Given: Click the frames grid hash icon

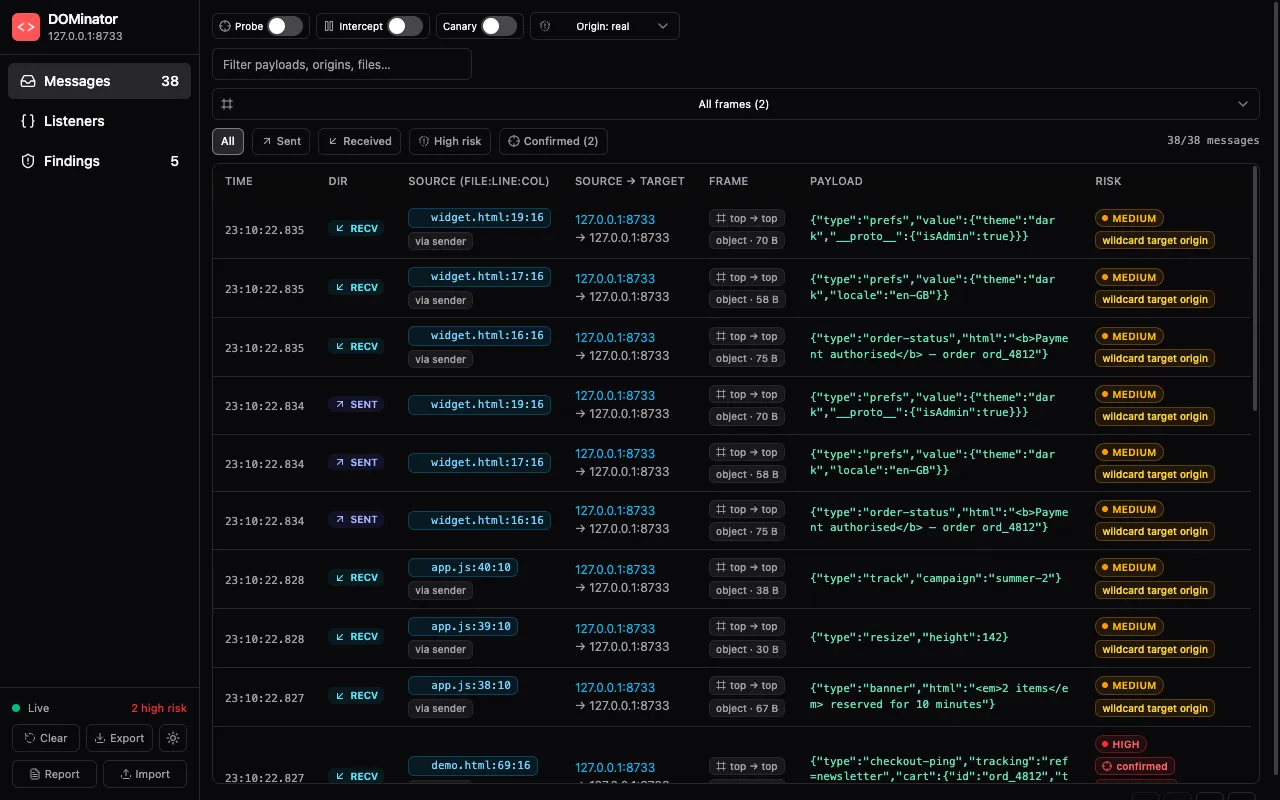Looking at the screenshot, I should [x=227, y=104].
